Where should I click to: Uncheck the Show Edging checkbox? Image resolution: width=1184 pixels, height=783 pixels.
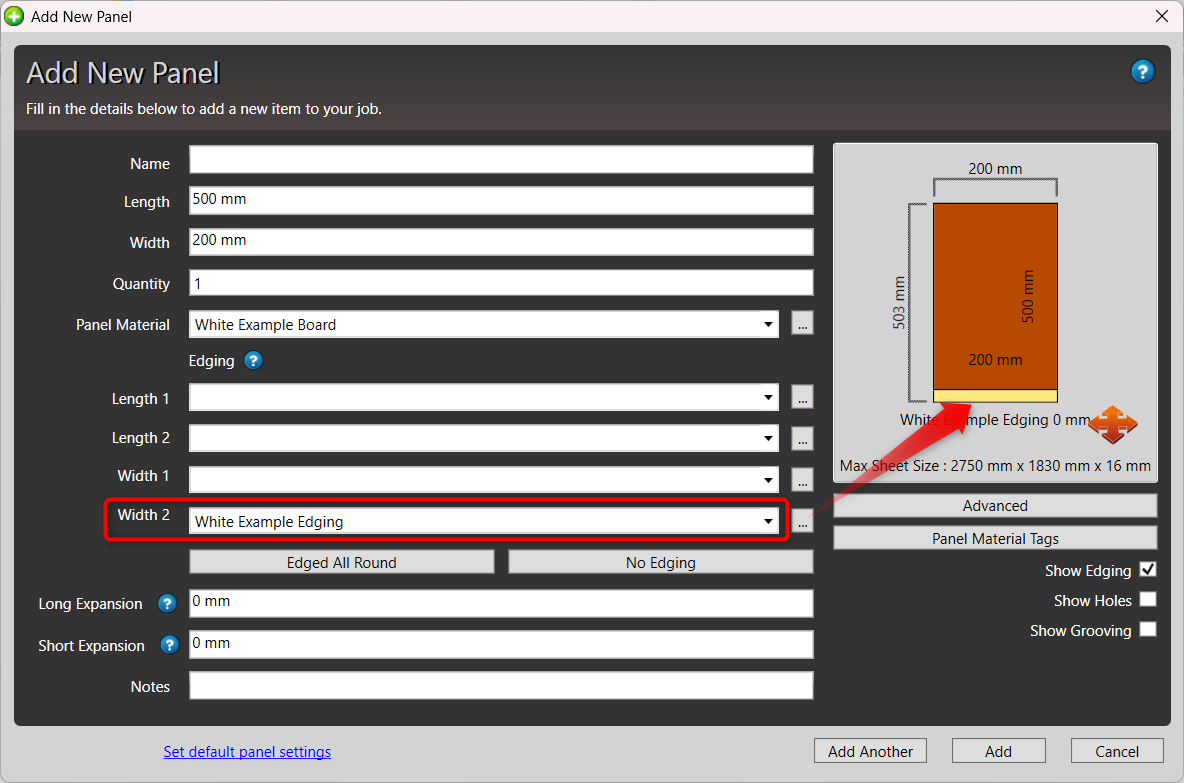tap(1148, 569)
